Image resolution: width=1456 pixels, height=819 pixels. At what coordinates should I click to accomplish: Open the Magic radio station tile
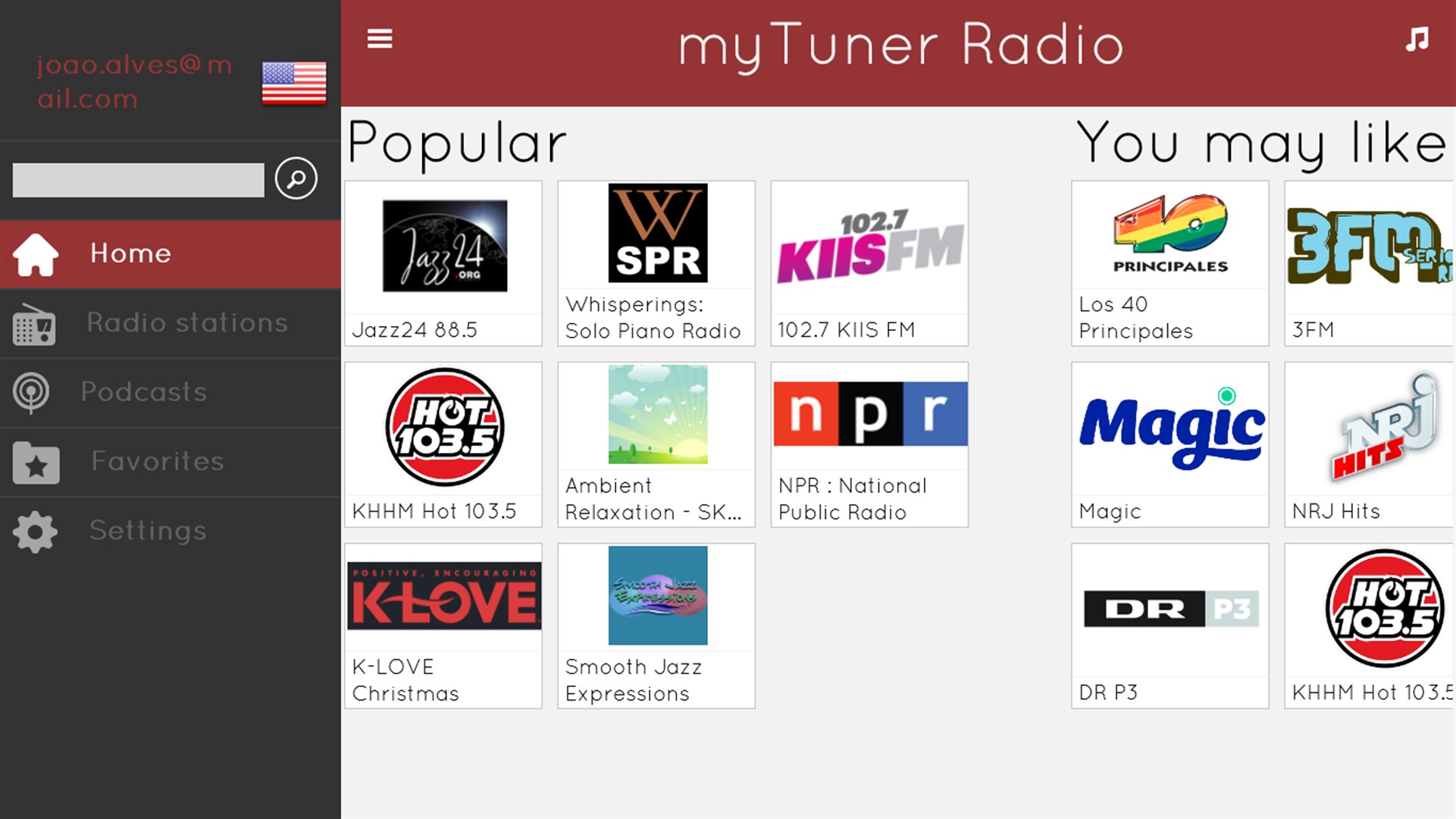pyautogui.click(x=1169, y=444)
